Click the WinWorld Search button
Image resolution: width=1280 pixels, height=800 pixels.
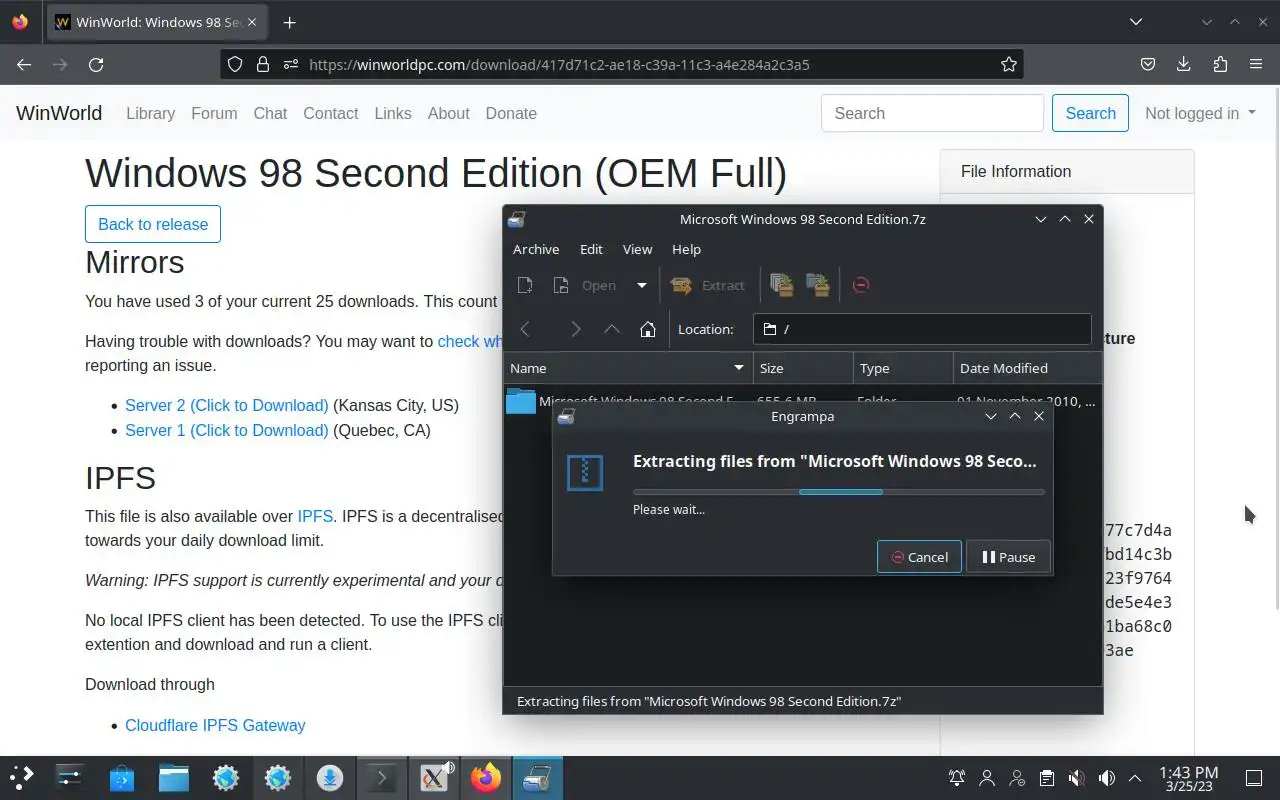coord(1090,113)
